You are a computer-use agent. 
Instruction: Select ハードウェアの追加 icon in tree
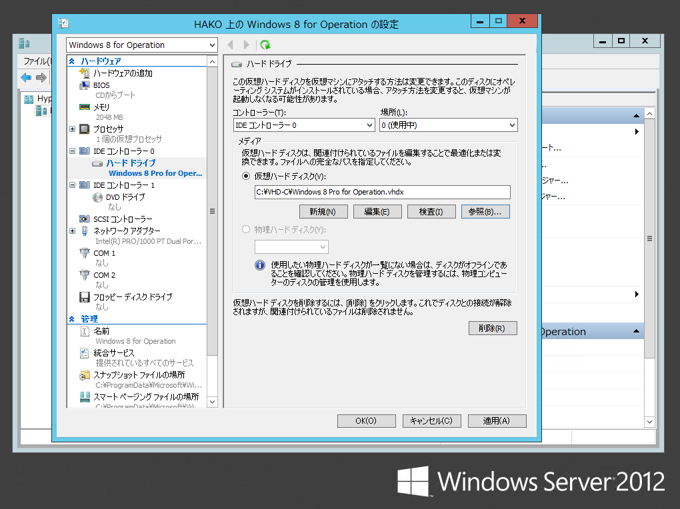(x=85, y=73)
